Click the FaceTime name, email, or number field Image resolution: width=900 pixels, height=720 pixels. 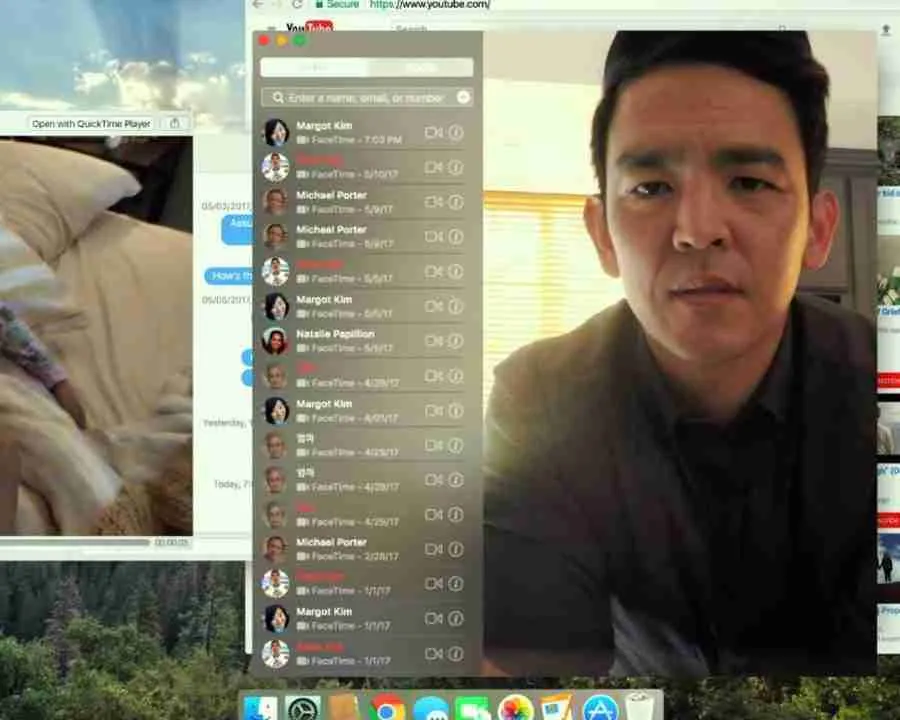coord(367,98)
